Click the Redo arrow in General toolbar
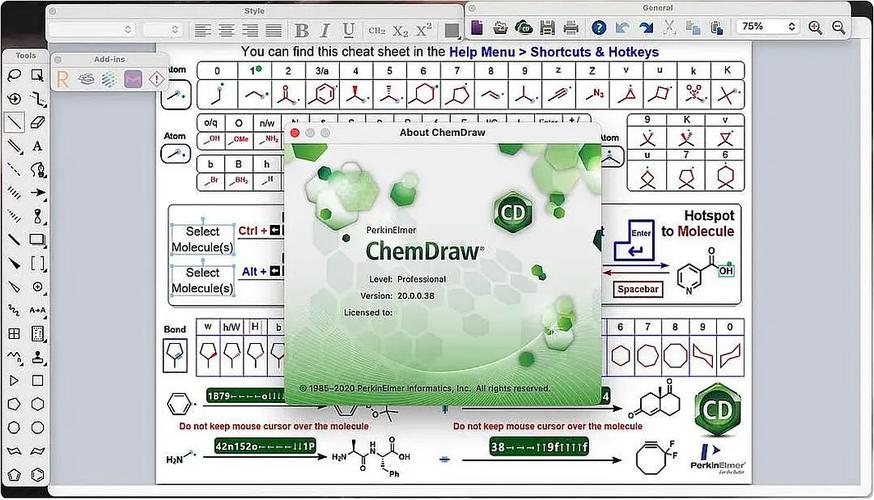The image size is (874, 500). coord(646,27)
